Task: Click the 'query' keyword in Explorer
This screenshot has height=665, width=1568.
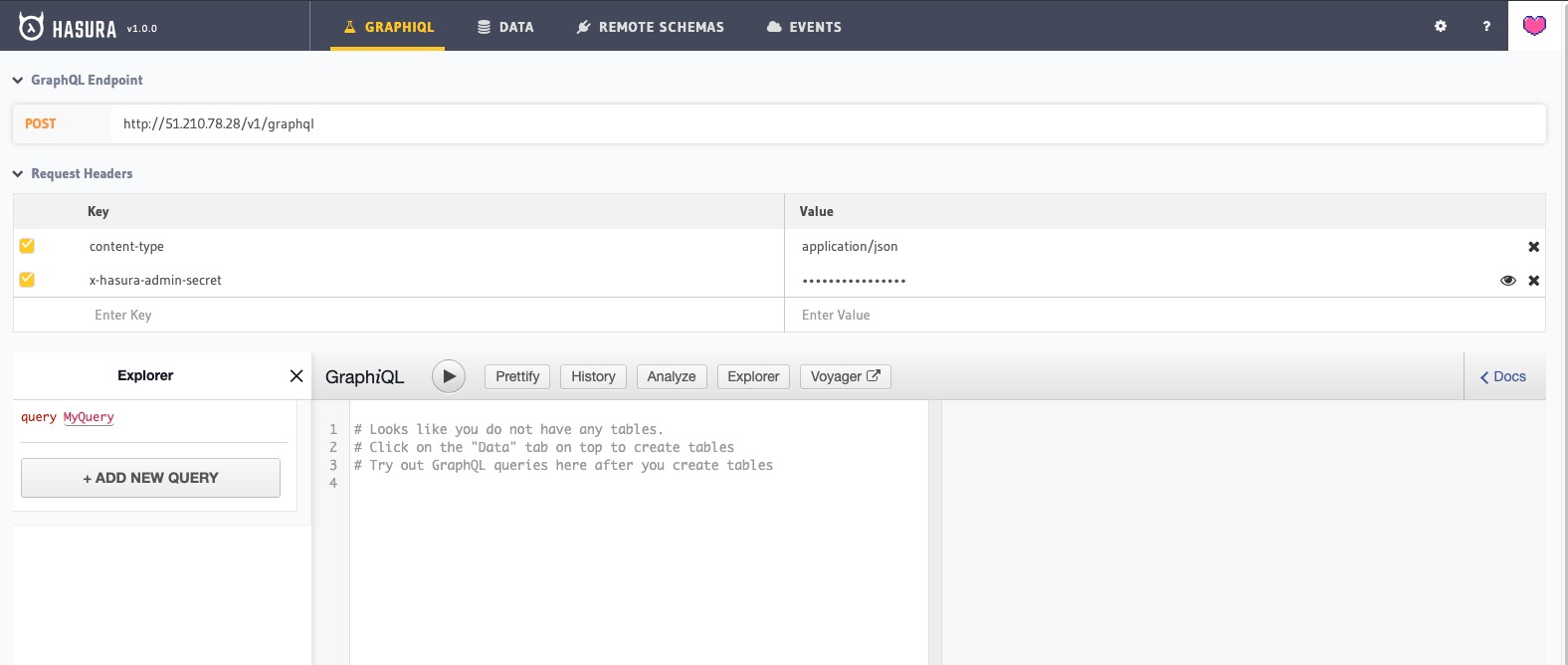Action: pos(39,417)
